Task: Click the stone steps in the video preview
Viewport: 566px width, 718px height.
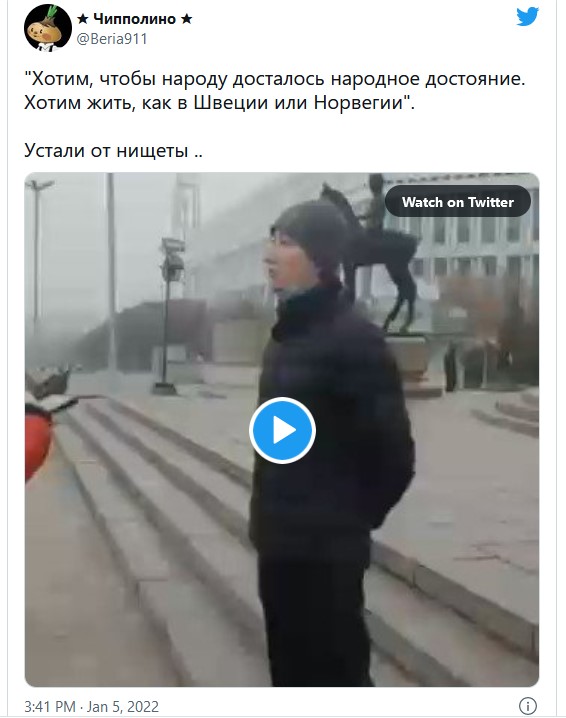Action: [151, 527]
